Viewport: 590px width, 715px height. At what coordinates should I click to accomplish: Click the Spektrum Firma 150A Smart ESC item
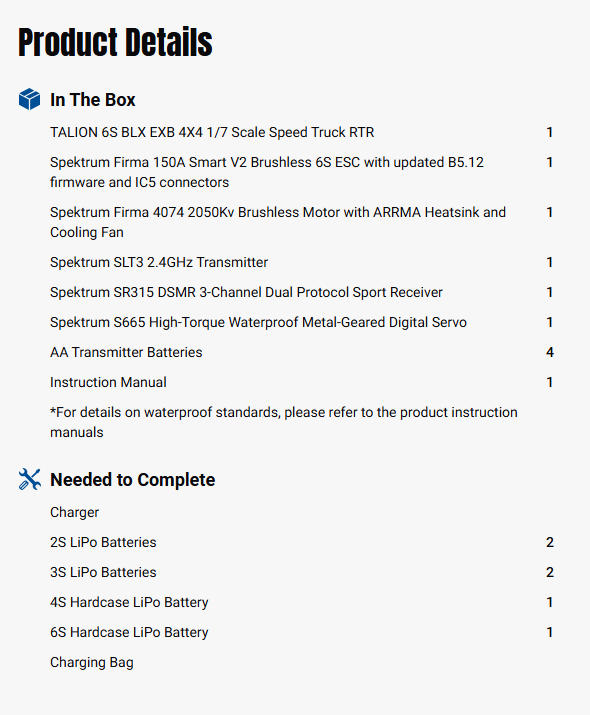tap(267, 172)
